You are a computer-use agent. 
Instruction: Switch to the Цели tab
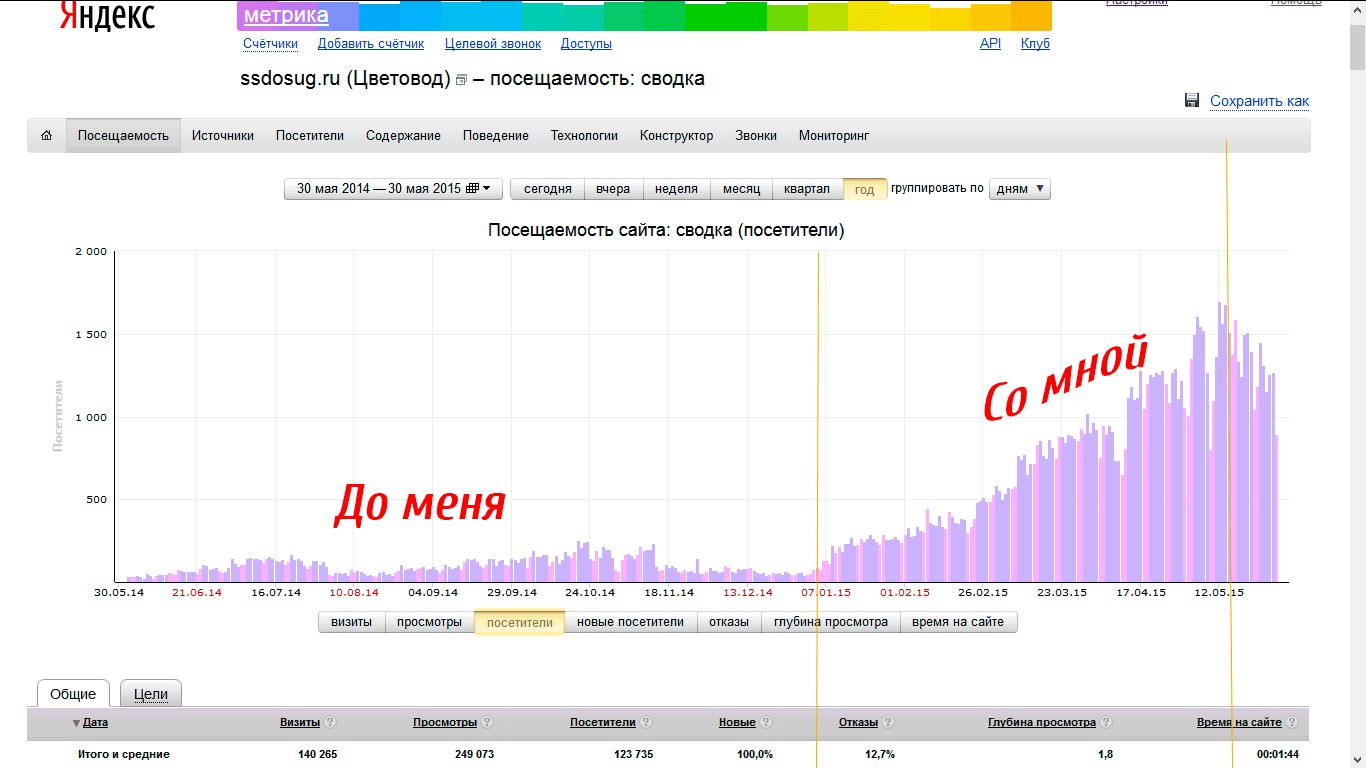point(151,694)
